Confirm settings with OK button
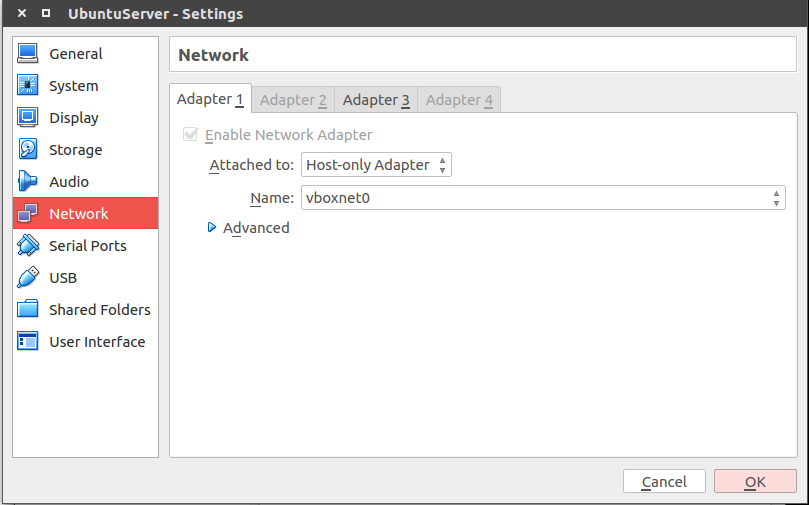 [755, 482]
